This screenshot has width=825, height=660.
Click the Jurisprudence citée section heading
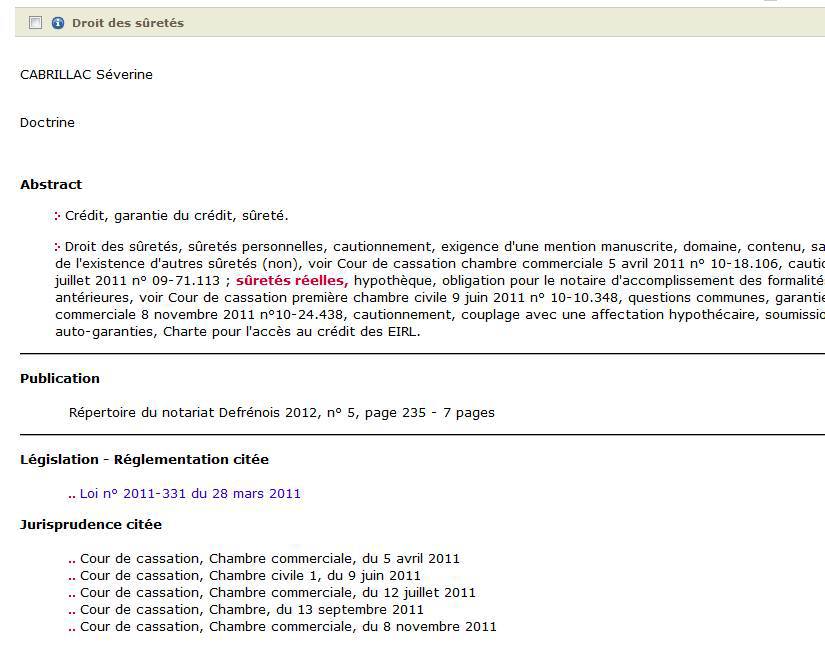tap(90, 525)
